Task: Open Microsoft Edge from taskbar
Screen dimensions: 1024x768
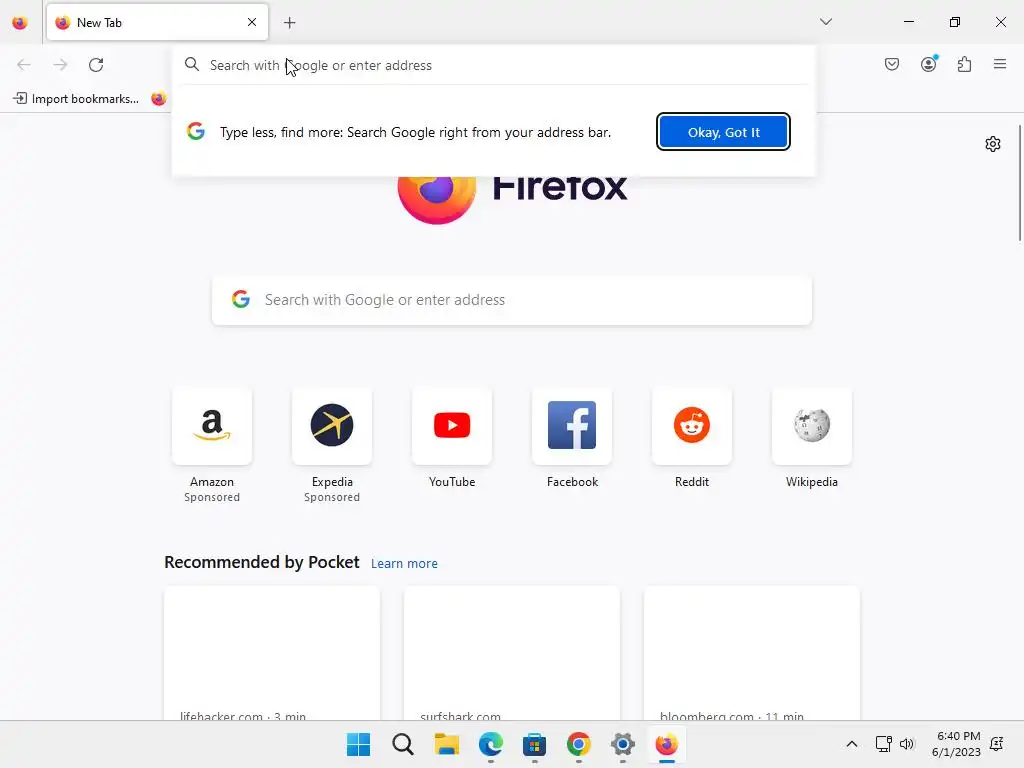Action: pos(490,744)
